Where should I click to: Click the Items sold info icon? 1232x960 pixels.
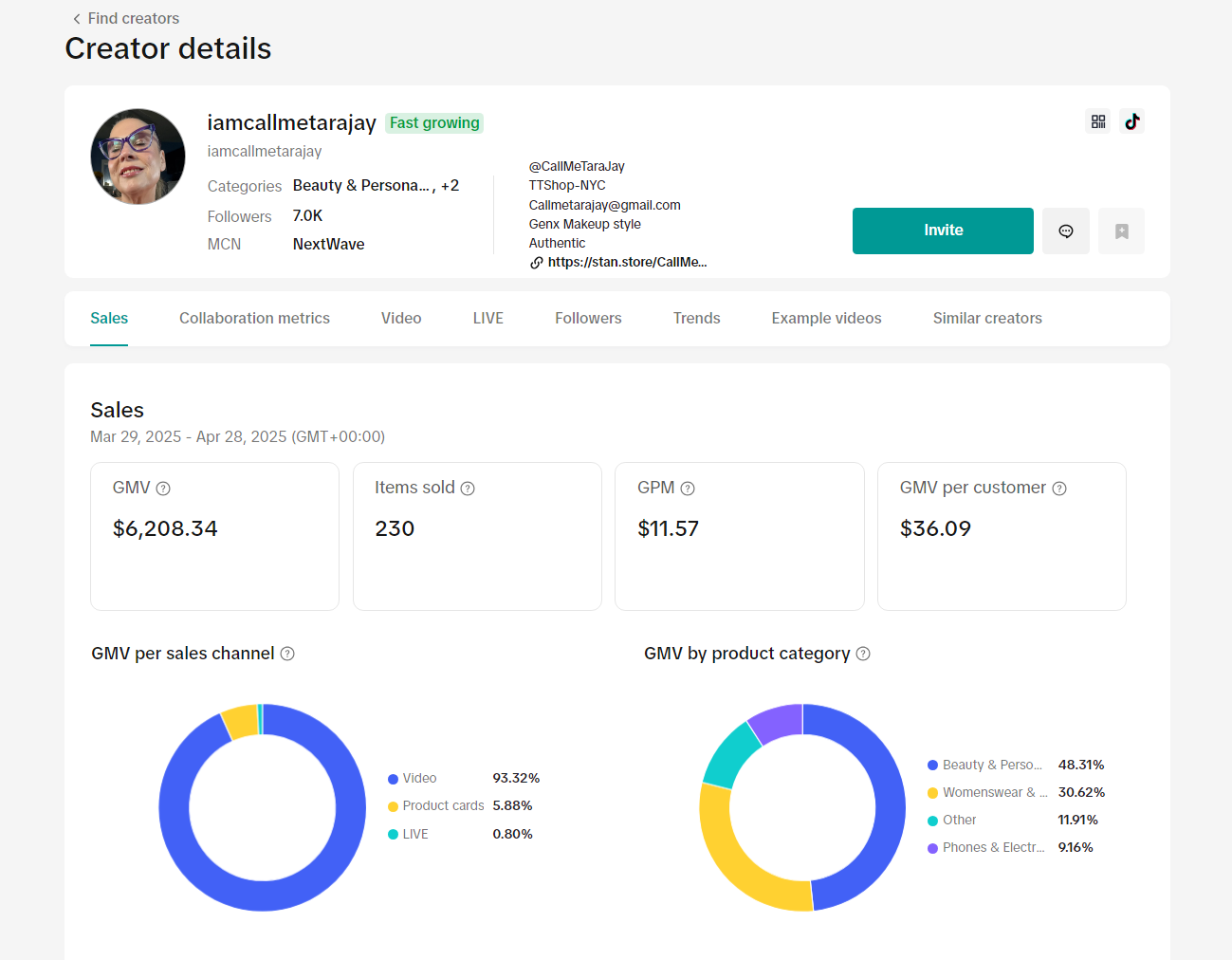pyautogui.click(x=468, y=489)
